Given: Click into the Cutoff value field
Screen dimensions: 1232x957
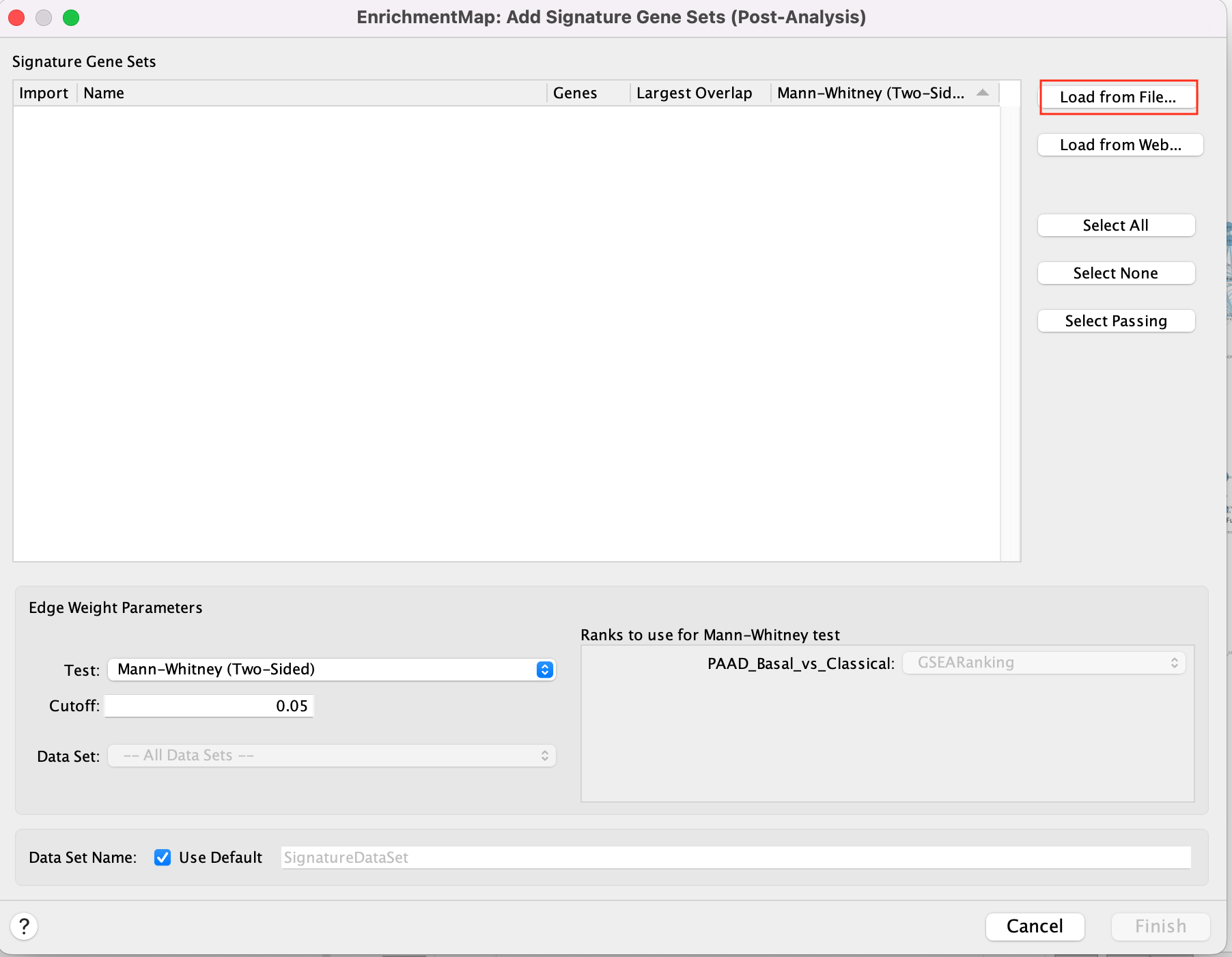Looking at the screenshot, I should pyautogui.click(x=208, y=706).
